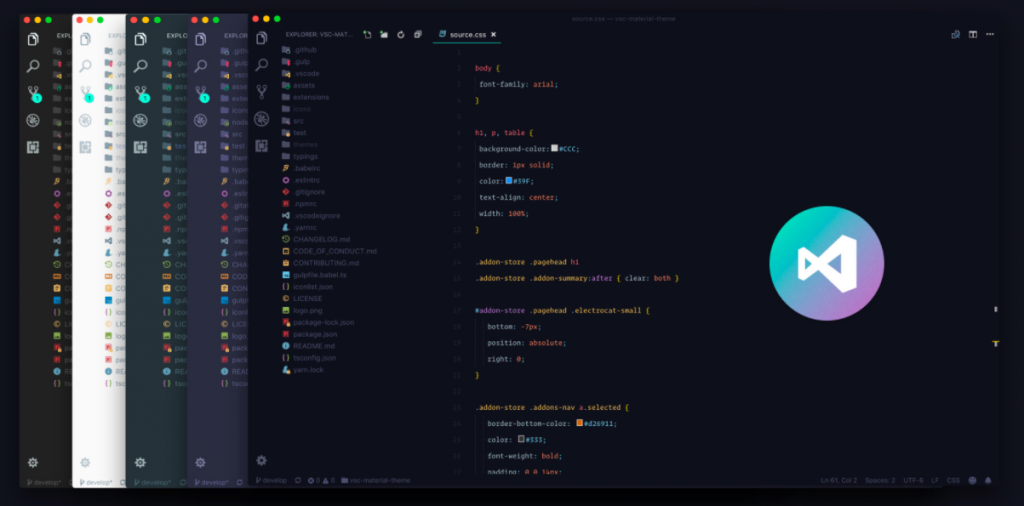Open editor More Actions ellipsis menu
This screenshot has width=1024, height=506.
coord(990,35)
